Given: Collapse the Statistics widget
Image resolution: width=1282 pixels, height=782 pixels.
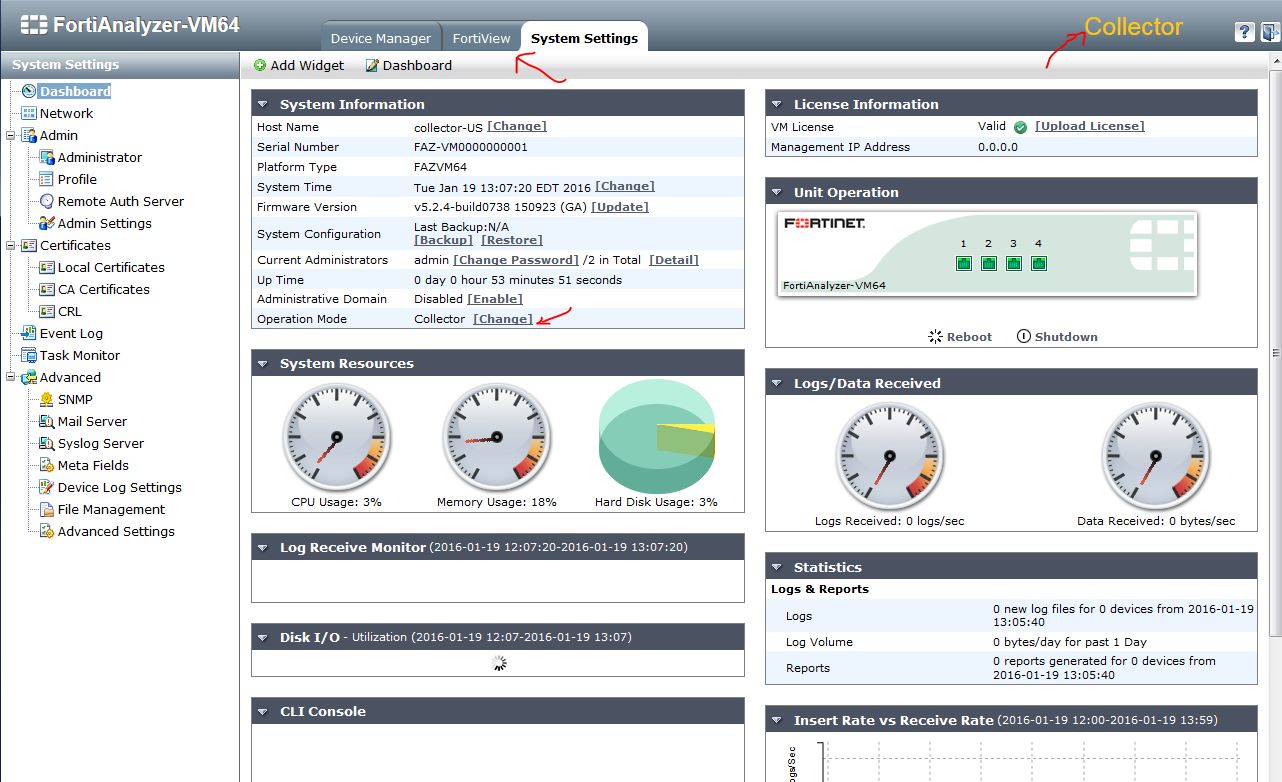Looking at the screenshot, I should point(777,567).
